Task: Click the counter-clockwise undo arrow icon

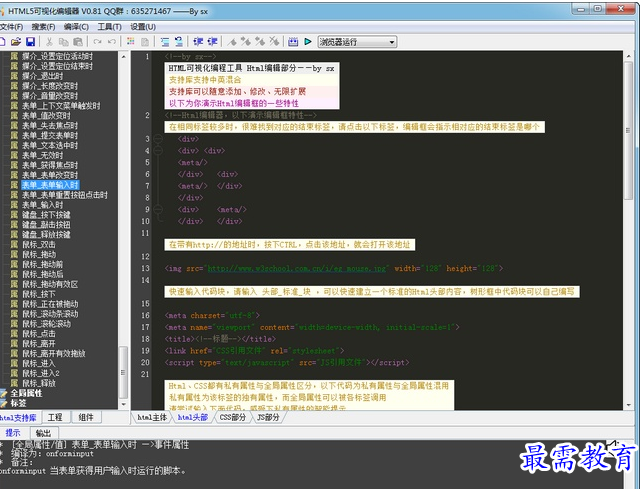Action: coord(112,41)
